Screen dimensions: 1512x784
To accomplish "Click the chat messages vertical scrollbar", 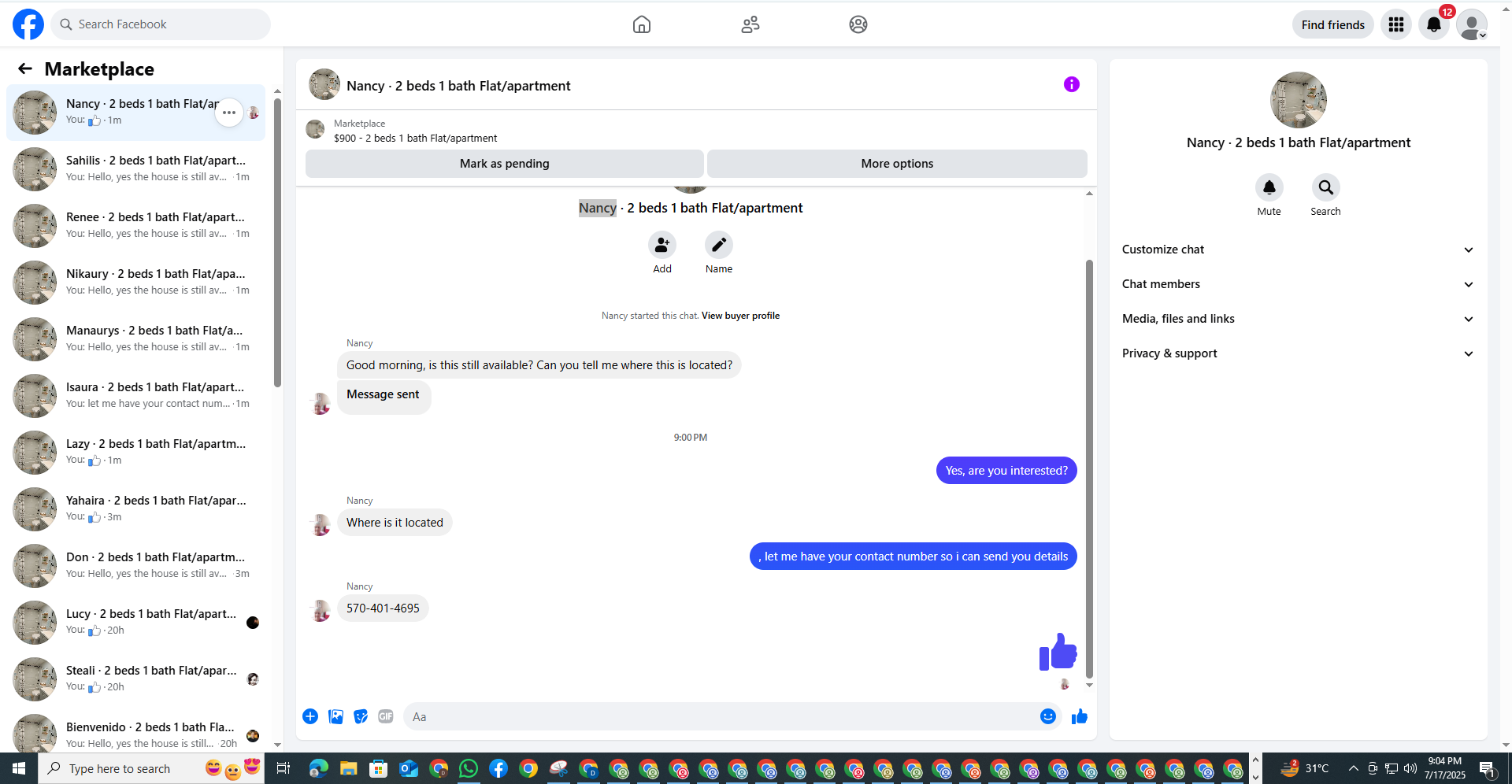I will tap(1089, 468).
